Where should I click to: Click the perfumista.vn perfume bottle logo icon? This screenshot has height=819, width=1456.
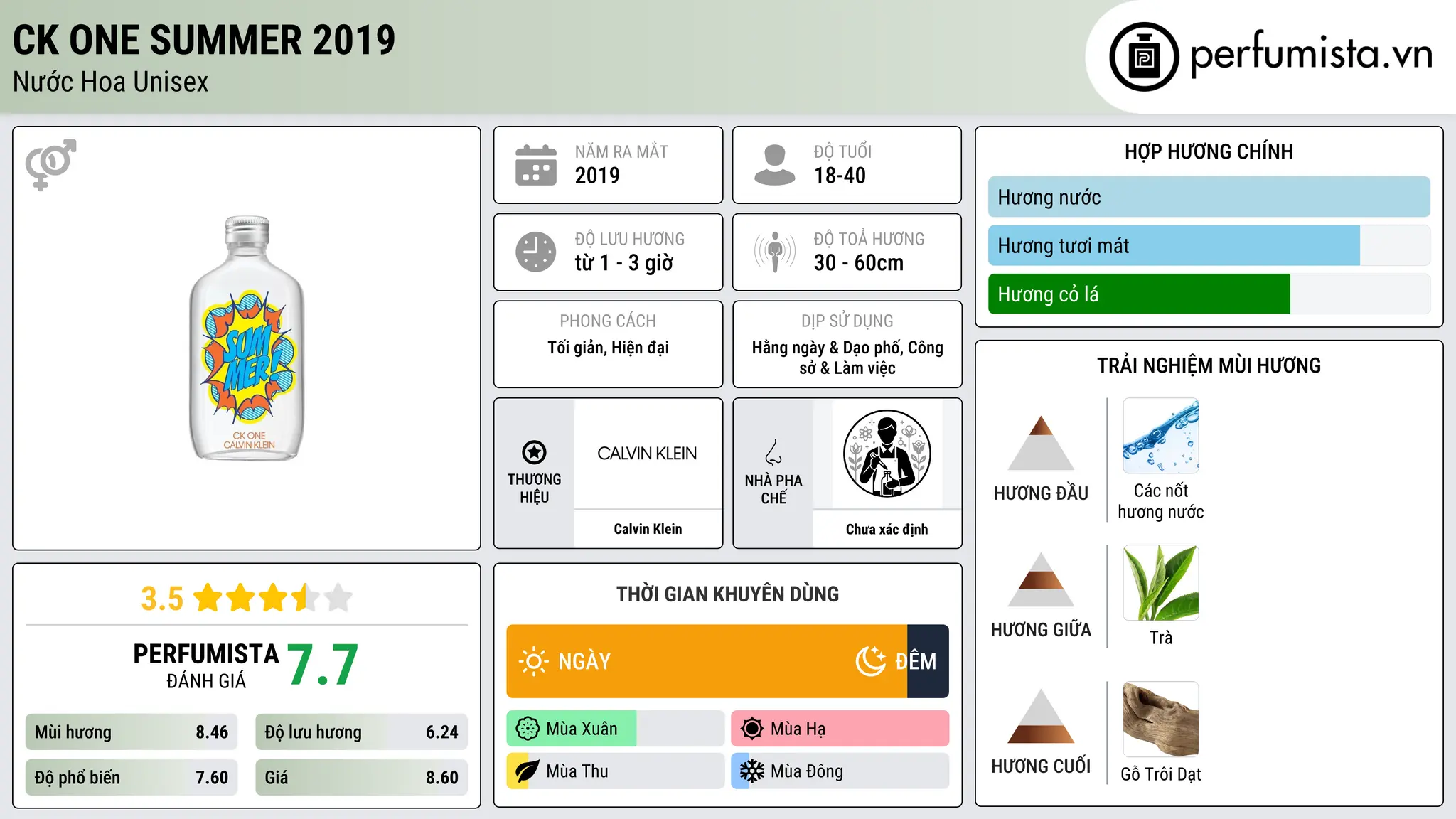[x=1144, y=57]
